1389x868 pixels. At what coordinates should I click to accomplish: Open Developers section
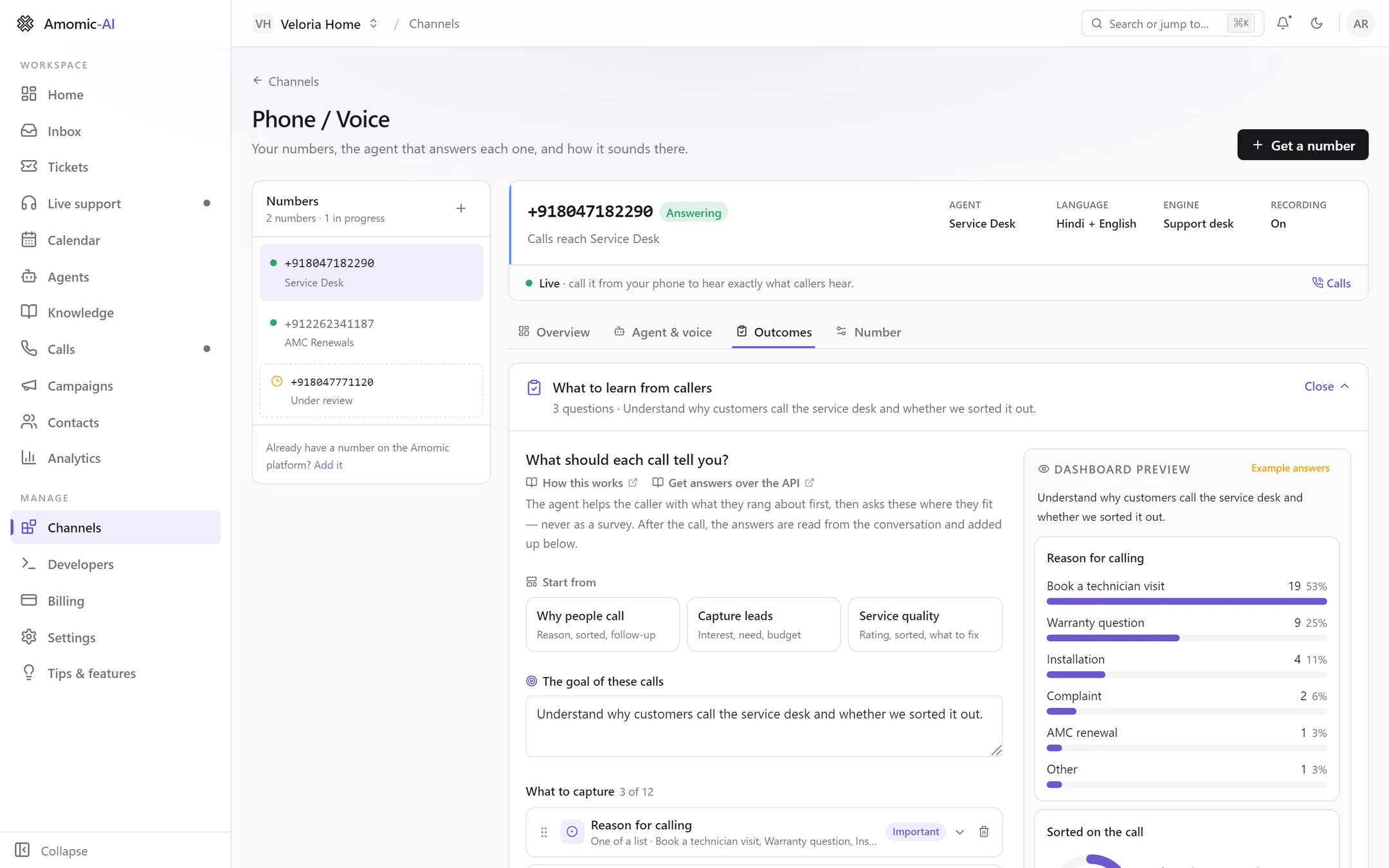pyautogui.click(x=116, y=565)
